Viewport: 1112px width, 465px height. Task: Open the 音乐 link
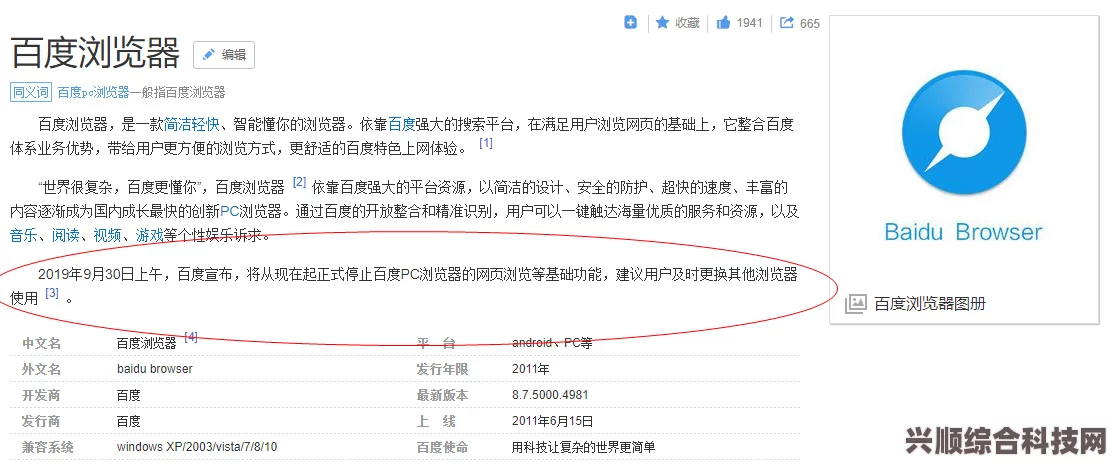(x=23, y=235)
